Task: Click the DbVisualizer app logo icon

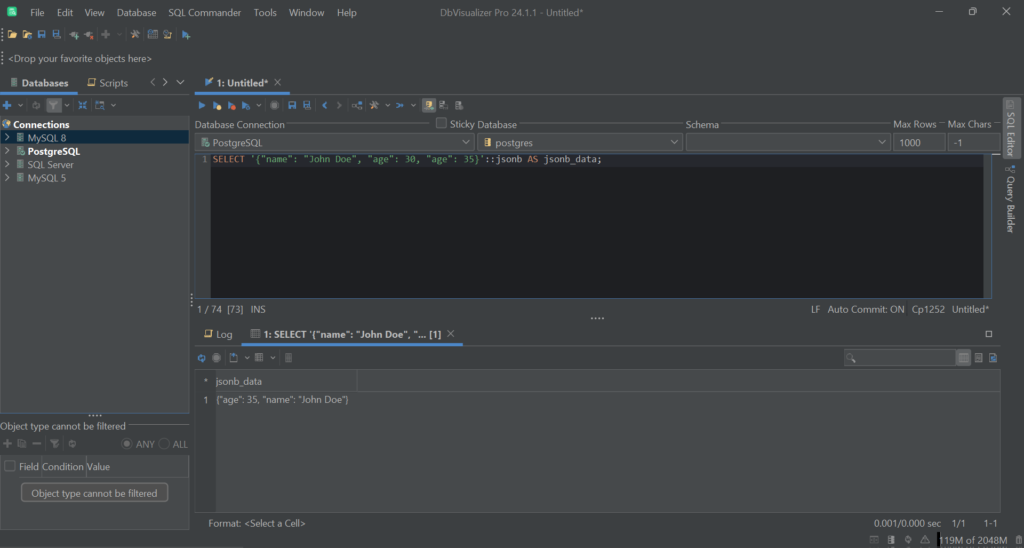Action: pos(12,12)
